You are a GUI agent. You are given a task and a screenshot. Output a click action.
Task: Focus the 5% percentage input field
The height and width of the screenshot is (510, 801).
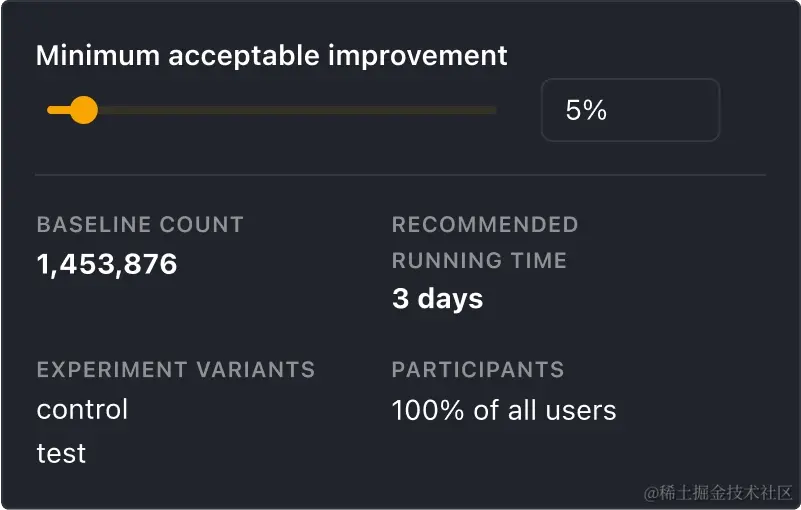[x=630, y=110]
